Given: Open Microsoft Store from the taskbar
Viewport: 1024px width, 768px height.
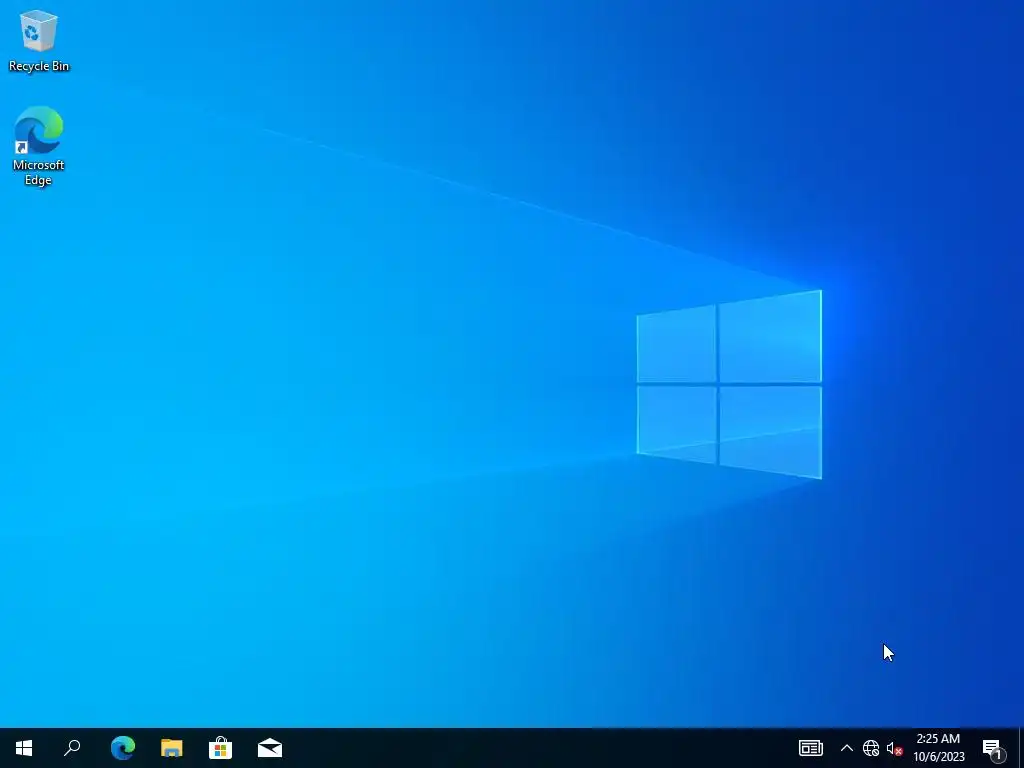Looking at the screenshot, I should [221, 748].
